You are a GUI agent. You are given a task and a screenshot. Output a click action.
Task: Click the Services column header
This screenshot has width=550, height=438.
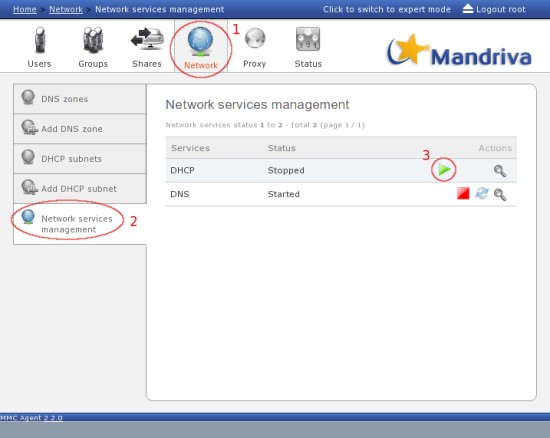click(190, 148)
